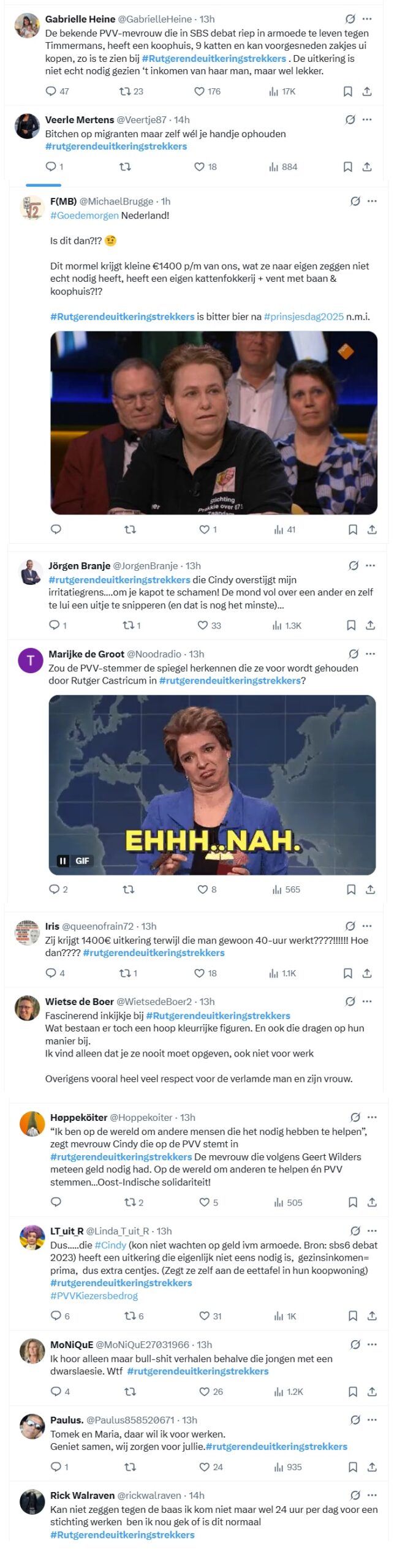This screenshot has width=405, height=1568.
Task: Open more options menu on Iris's tweet
Action: [x=367, y=926]
